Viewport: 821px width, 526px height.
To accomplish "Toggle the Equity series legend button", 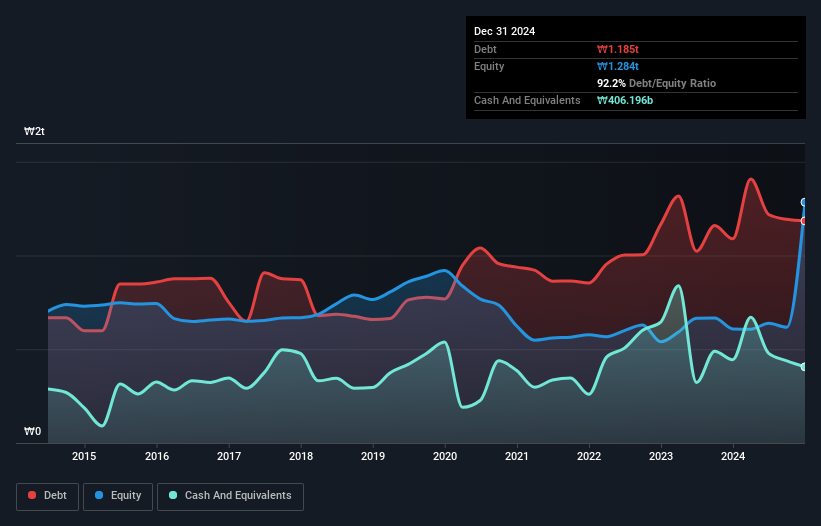I will (x=118, y=496).
